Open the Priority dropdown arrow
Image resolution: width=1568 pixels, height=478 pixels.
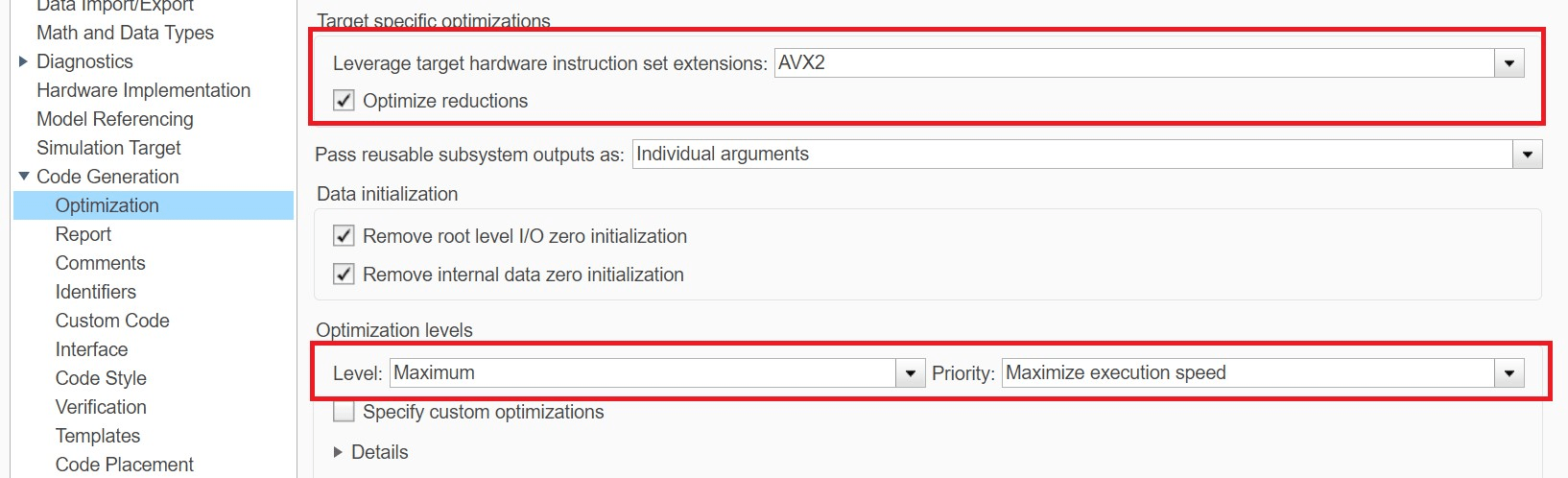[x=1509, y=373]
